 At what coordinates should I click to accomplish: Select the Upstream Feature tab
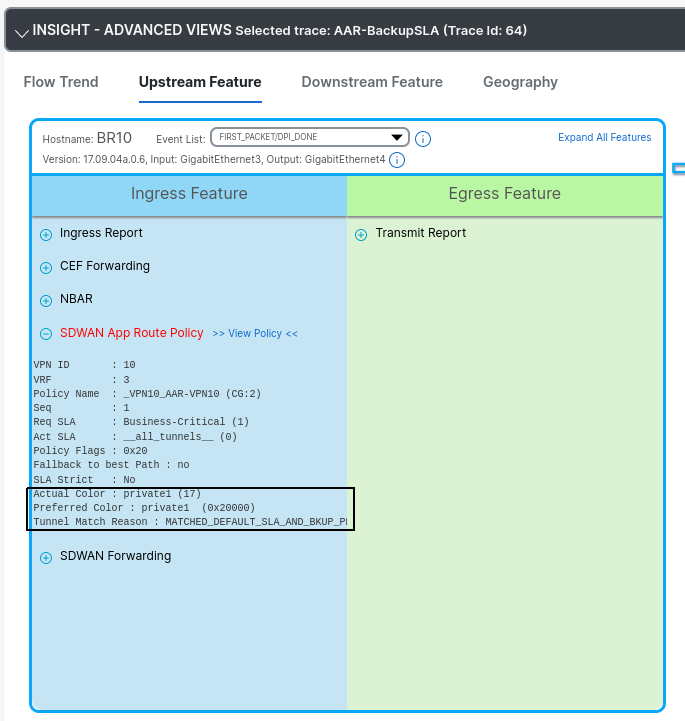[x=200, y=82]
